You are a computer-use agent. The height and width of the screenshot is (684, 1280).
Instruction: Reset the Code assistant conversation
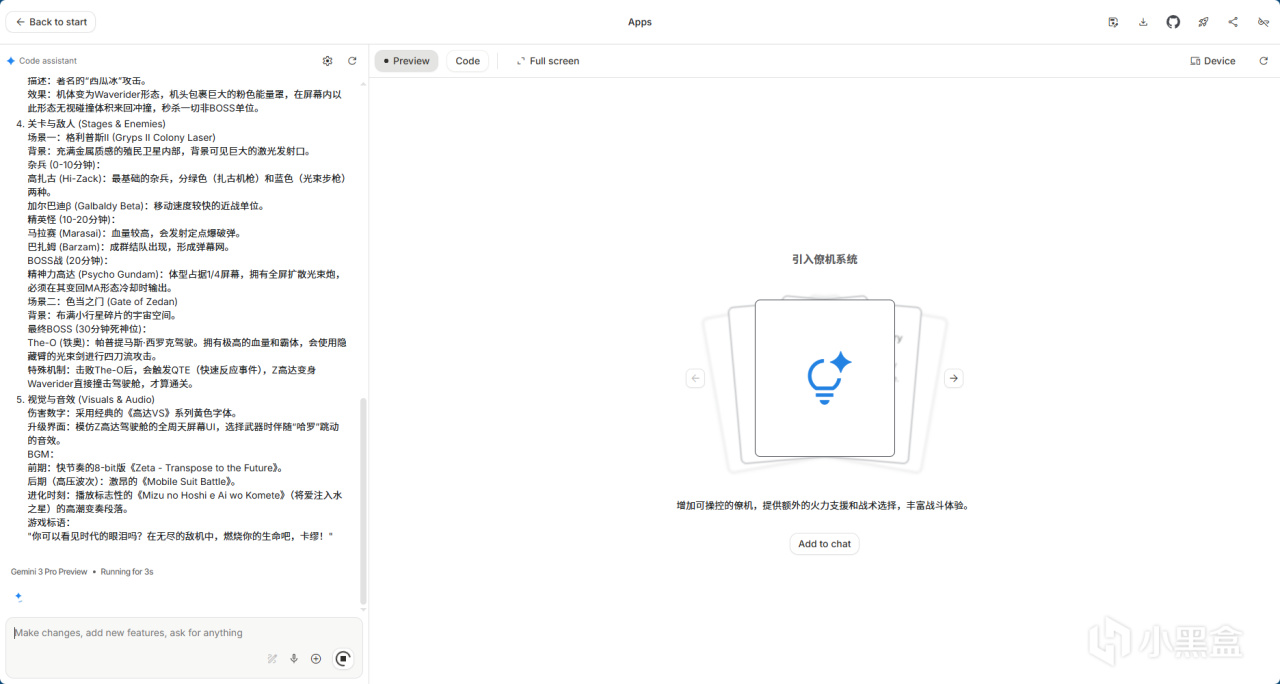(x=352, y=61)
